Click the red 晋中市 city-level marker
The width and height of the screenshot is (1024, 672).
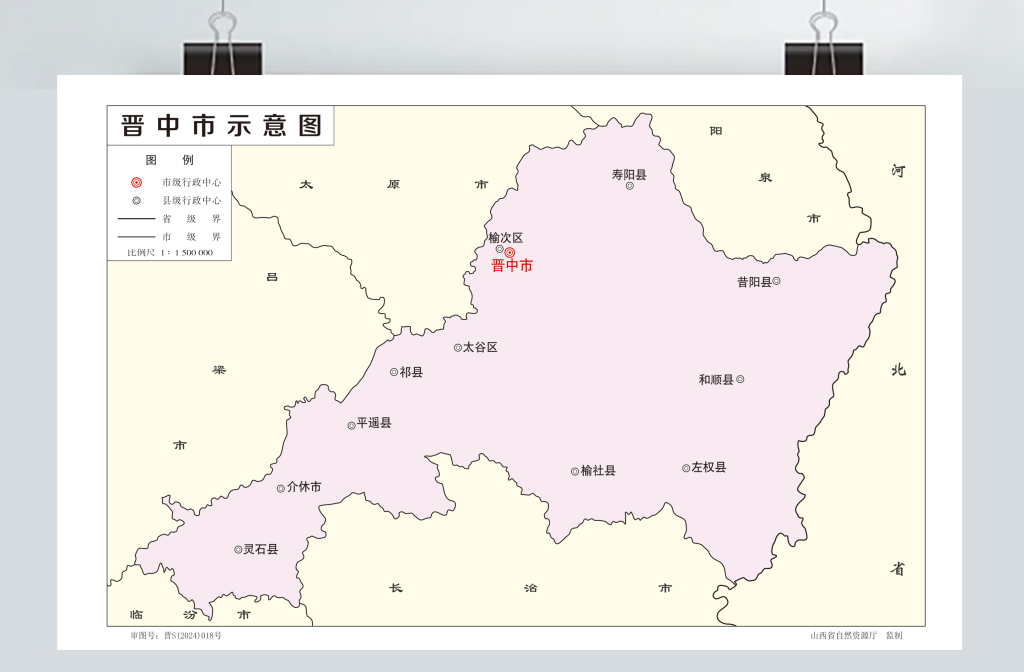[510, 252]
